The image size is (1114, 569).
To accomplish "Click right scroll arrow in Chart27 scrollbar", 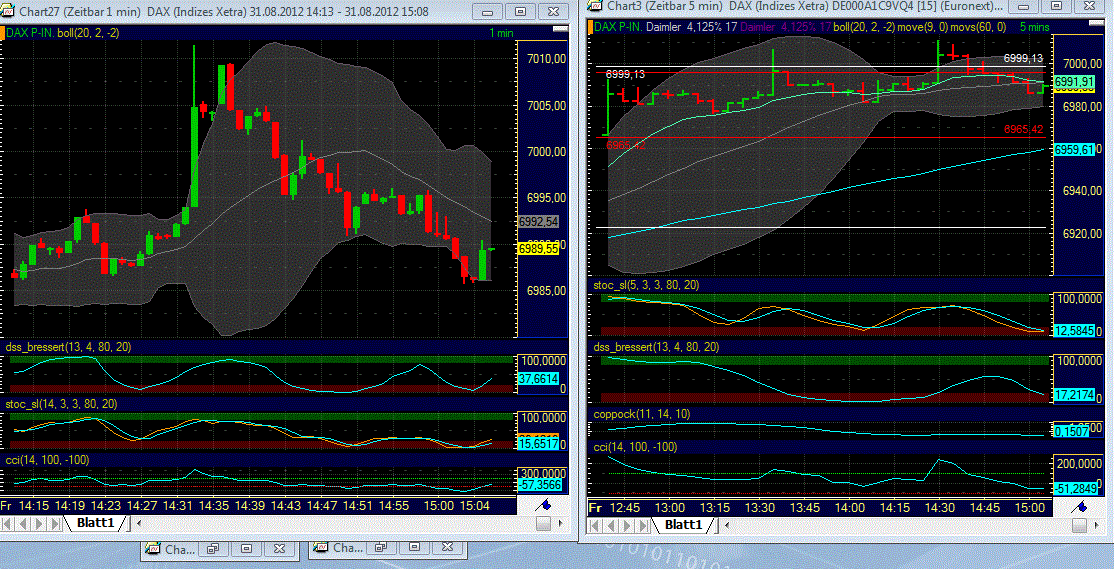I will click(x=561, y=524).
